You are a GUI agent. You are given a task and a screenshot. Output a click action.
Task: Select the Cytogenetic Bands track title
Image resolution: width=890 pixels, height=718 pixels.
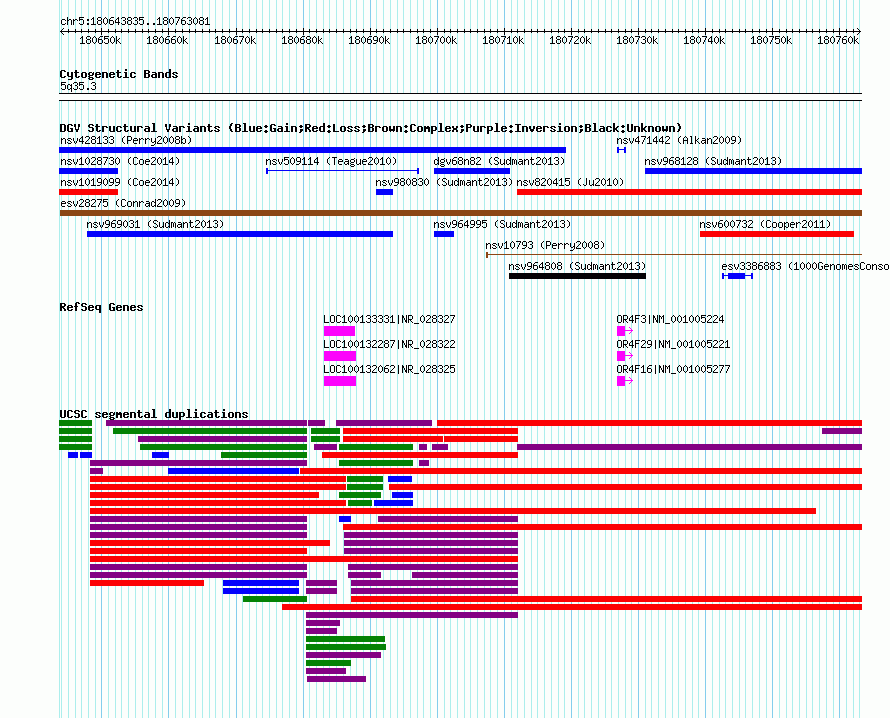click(119, 74)
